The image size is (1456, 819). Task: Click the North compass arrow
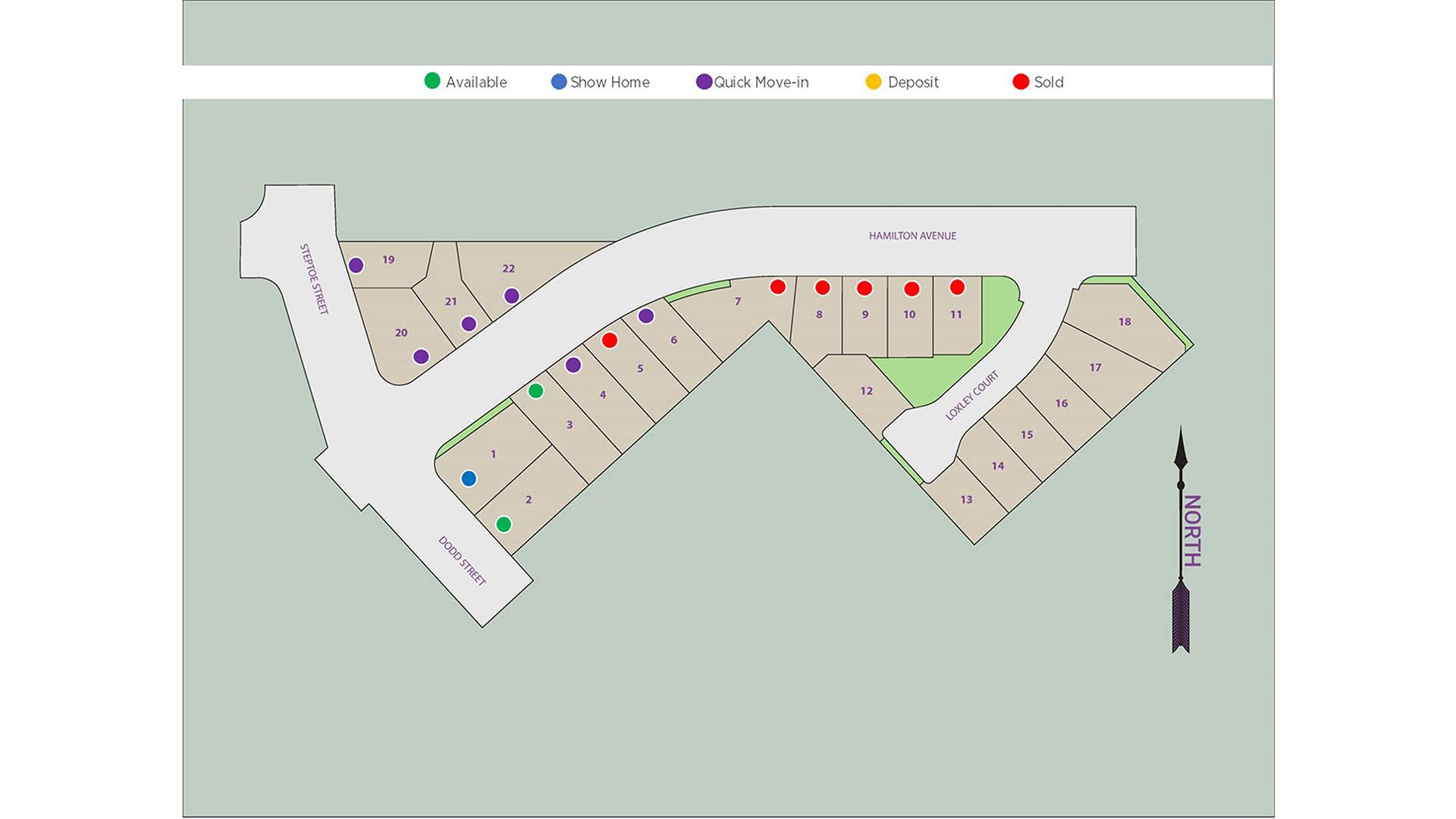pos(1181,540)
